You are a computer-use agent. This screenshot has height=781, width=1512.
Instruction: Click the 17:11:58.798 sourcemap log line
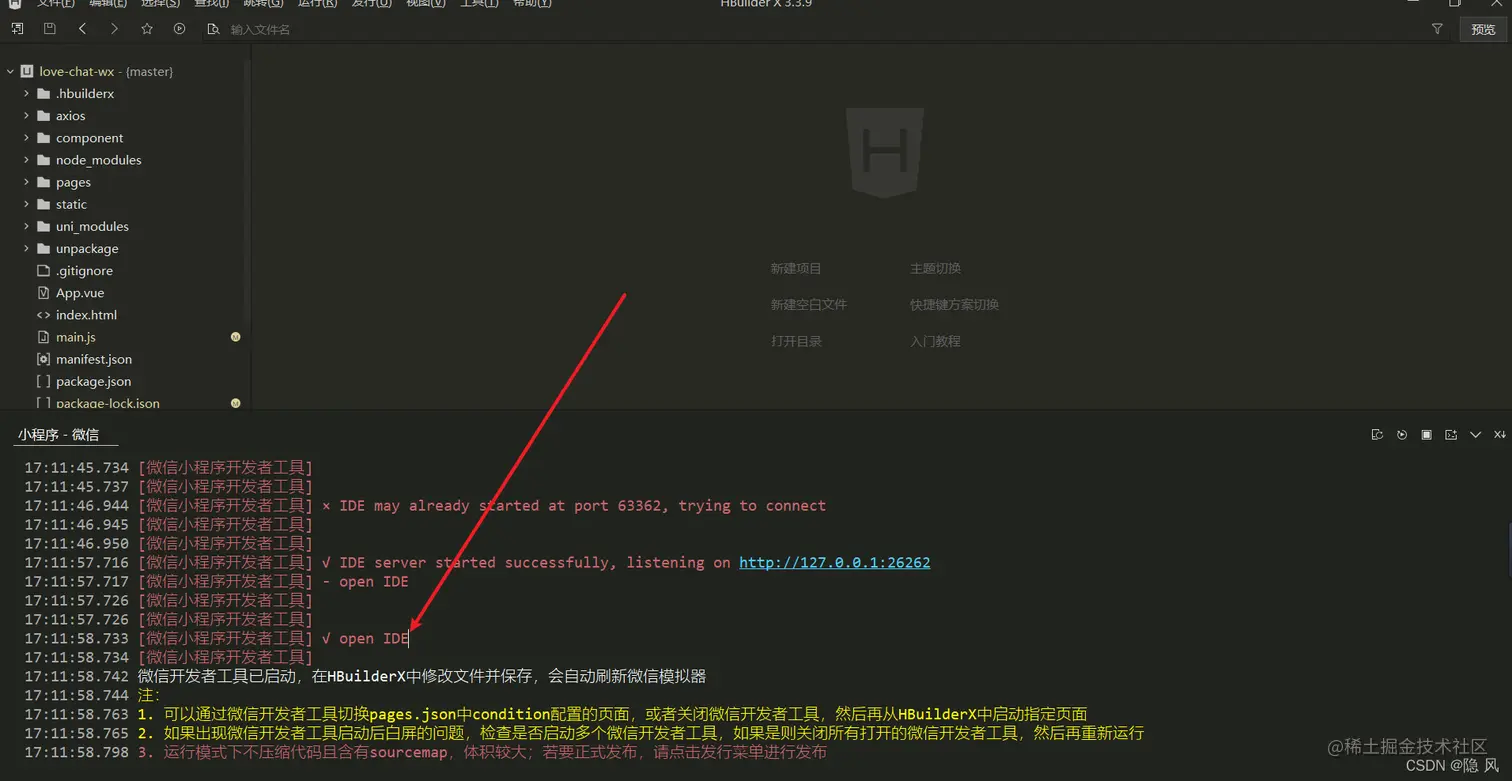[425, 752]
